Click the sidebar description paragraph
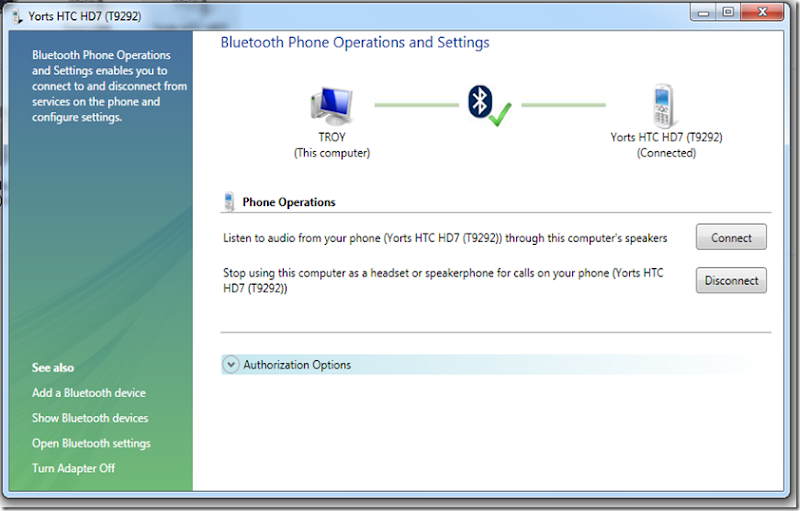 (109, 86)
